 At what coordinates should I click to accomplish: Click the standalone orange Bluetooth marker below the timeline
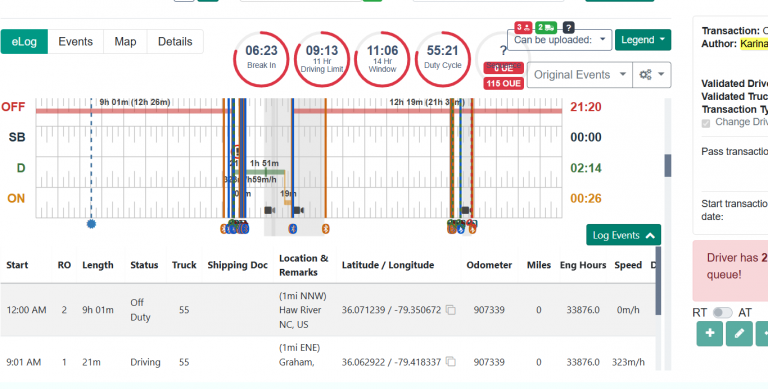click(x=325, y=228)
